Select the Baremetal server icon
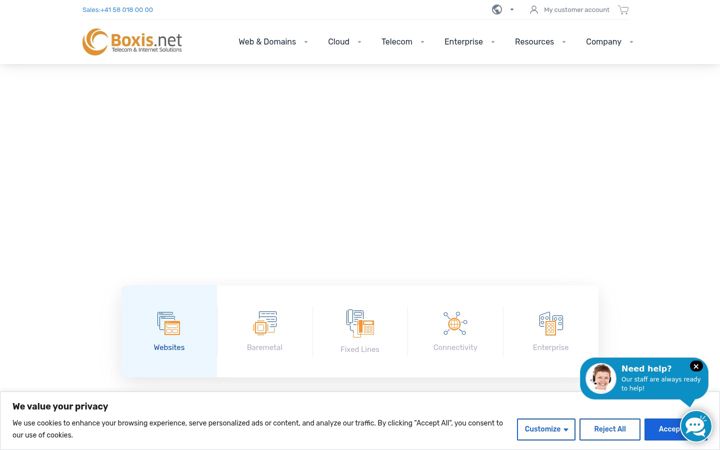Image resolution: width=720 pixels, height=450 pixels. 265,323
